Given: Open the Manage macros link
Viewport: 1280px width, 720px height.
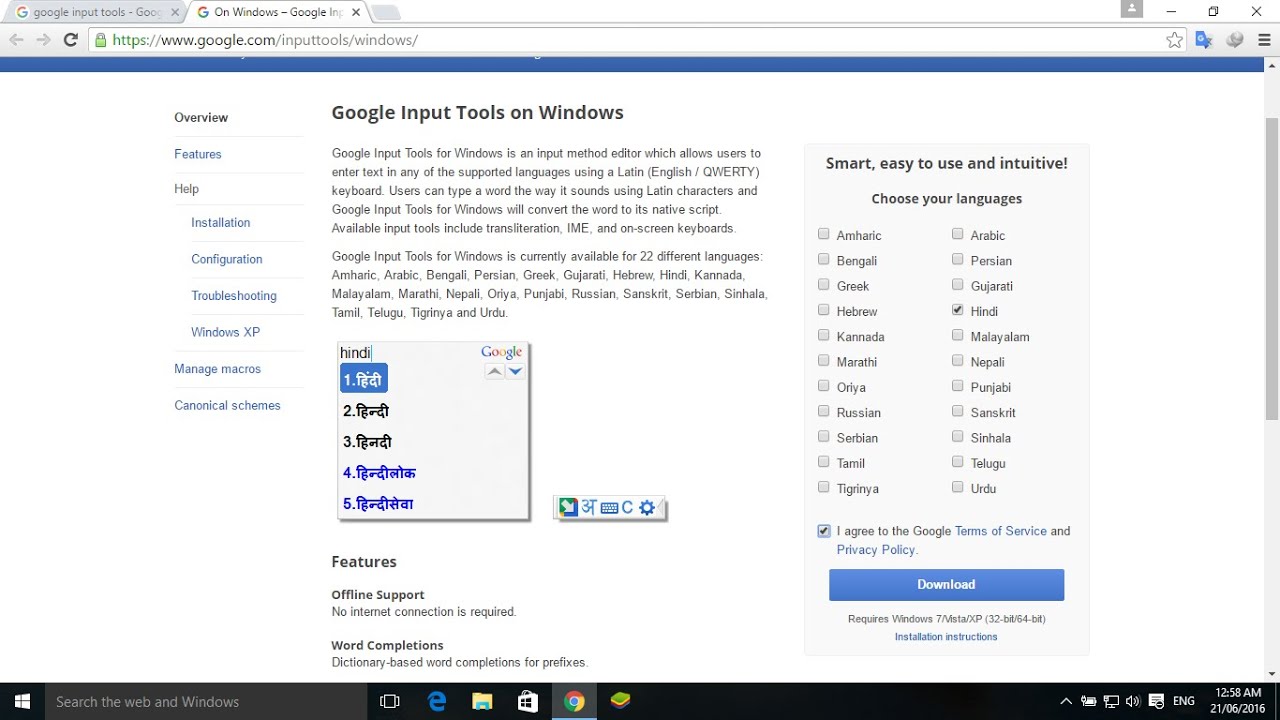Looking at the screenshot, I should click(217, 369).
